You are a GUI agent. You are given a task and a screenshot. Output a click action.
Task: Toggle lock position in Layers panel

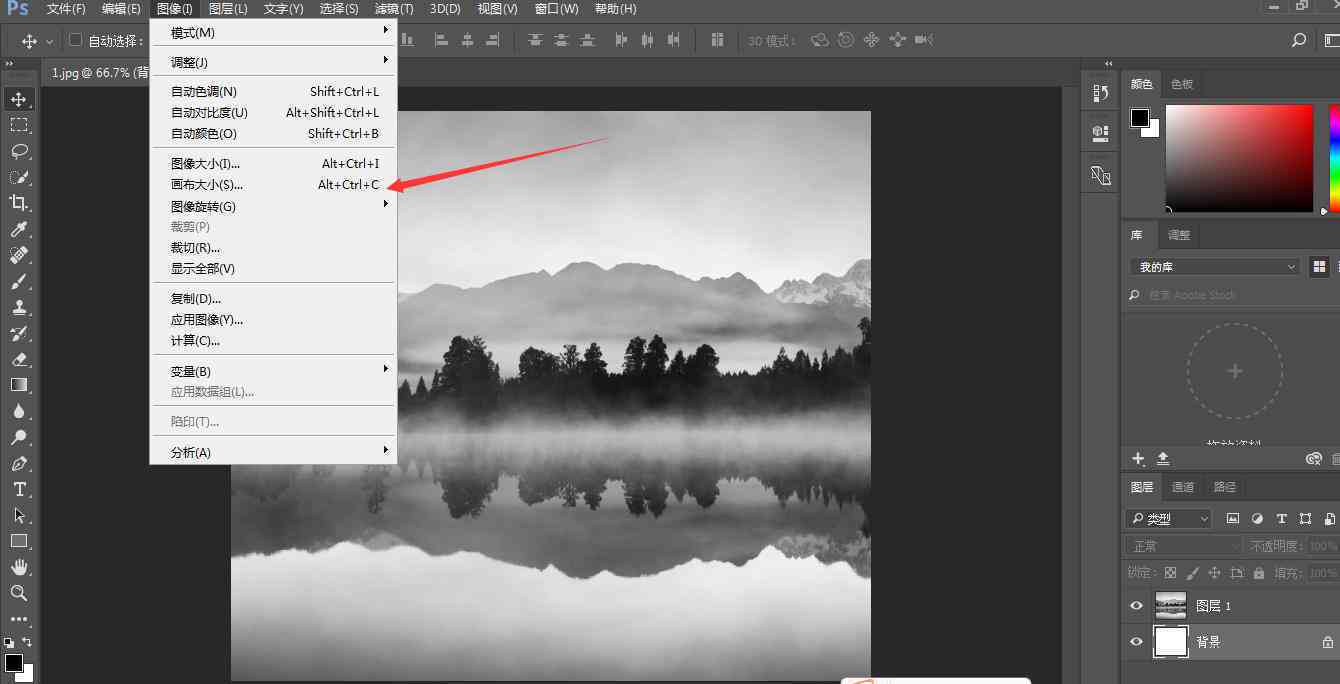pos(1214,573)
